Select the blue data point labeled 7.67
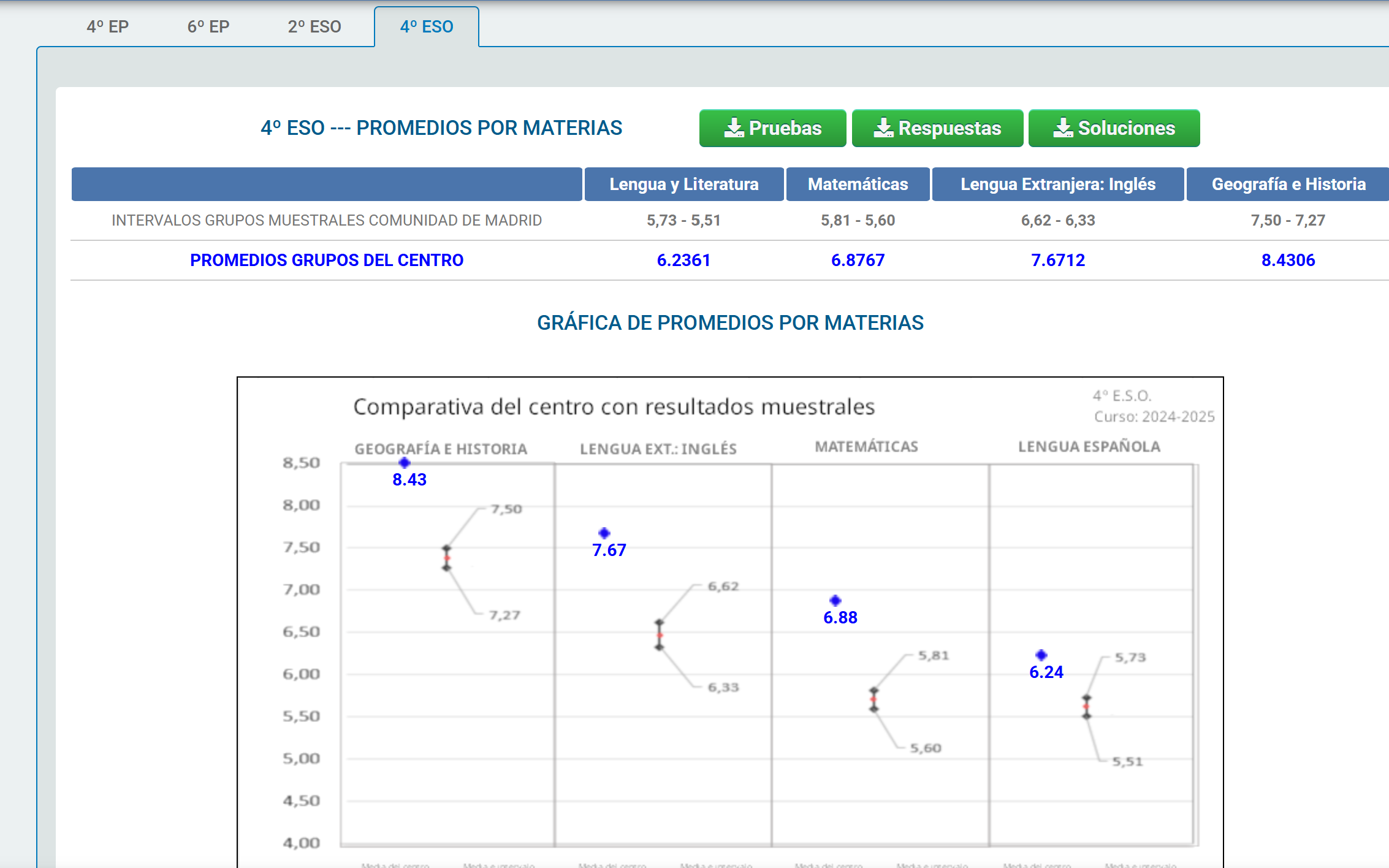 (x=604, y=533)
